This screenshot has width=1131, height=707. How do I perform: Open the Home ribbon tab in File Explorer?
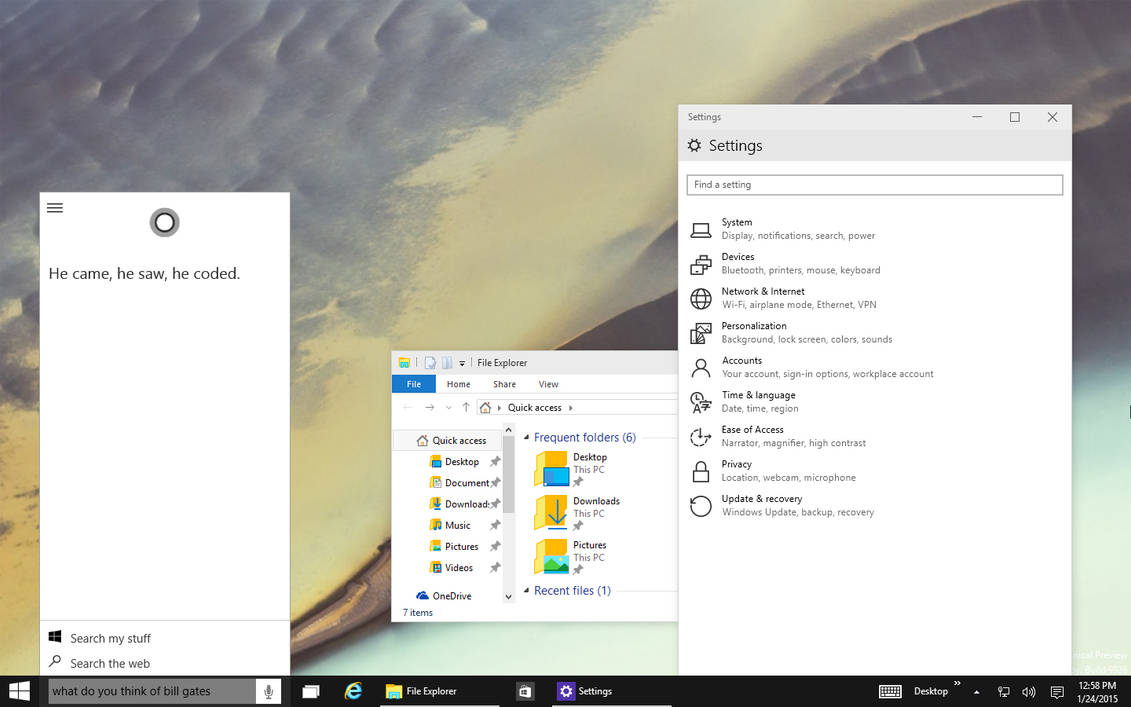pos(458,384)
